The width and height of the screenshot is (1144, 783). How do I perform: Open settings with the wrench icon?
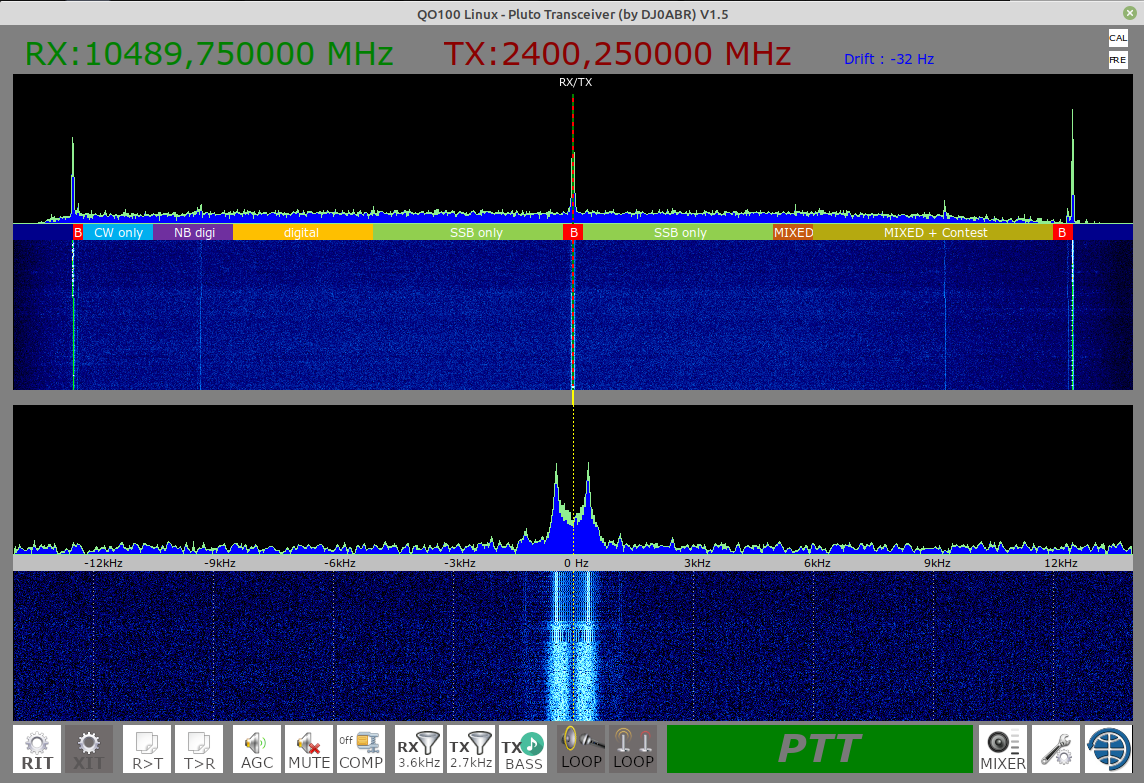(x=1055, y=750)
